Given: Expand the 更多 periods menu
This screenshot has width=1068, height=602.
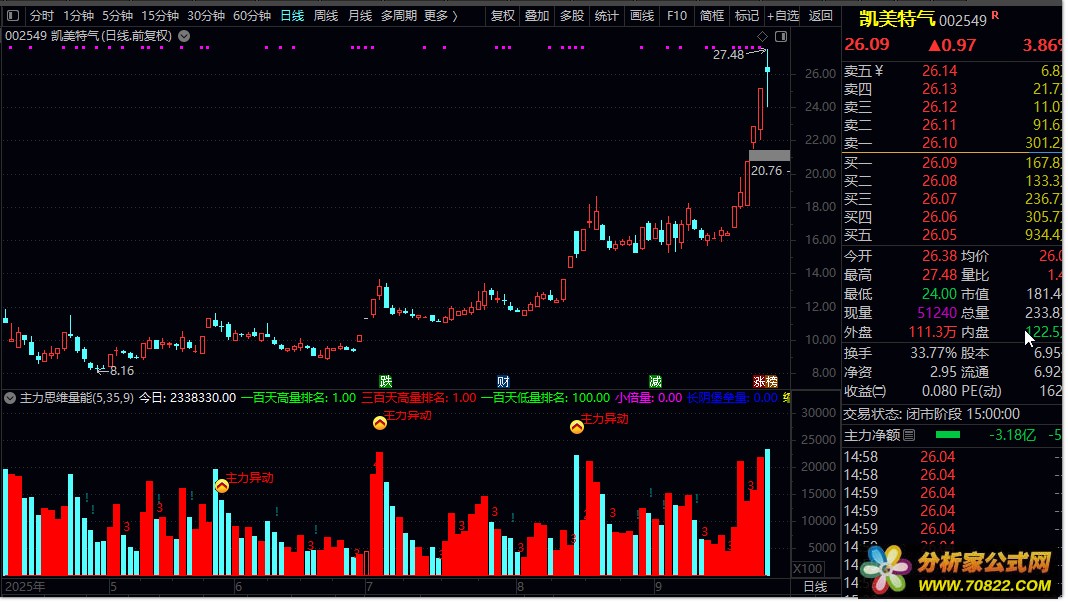Looking at the screenshot, I should pos(441,15).
